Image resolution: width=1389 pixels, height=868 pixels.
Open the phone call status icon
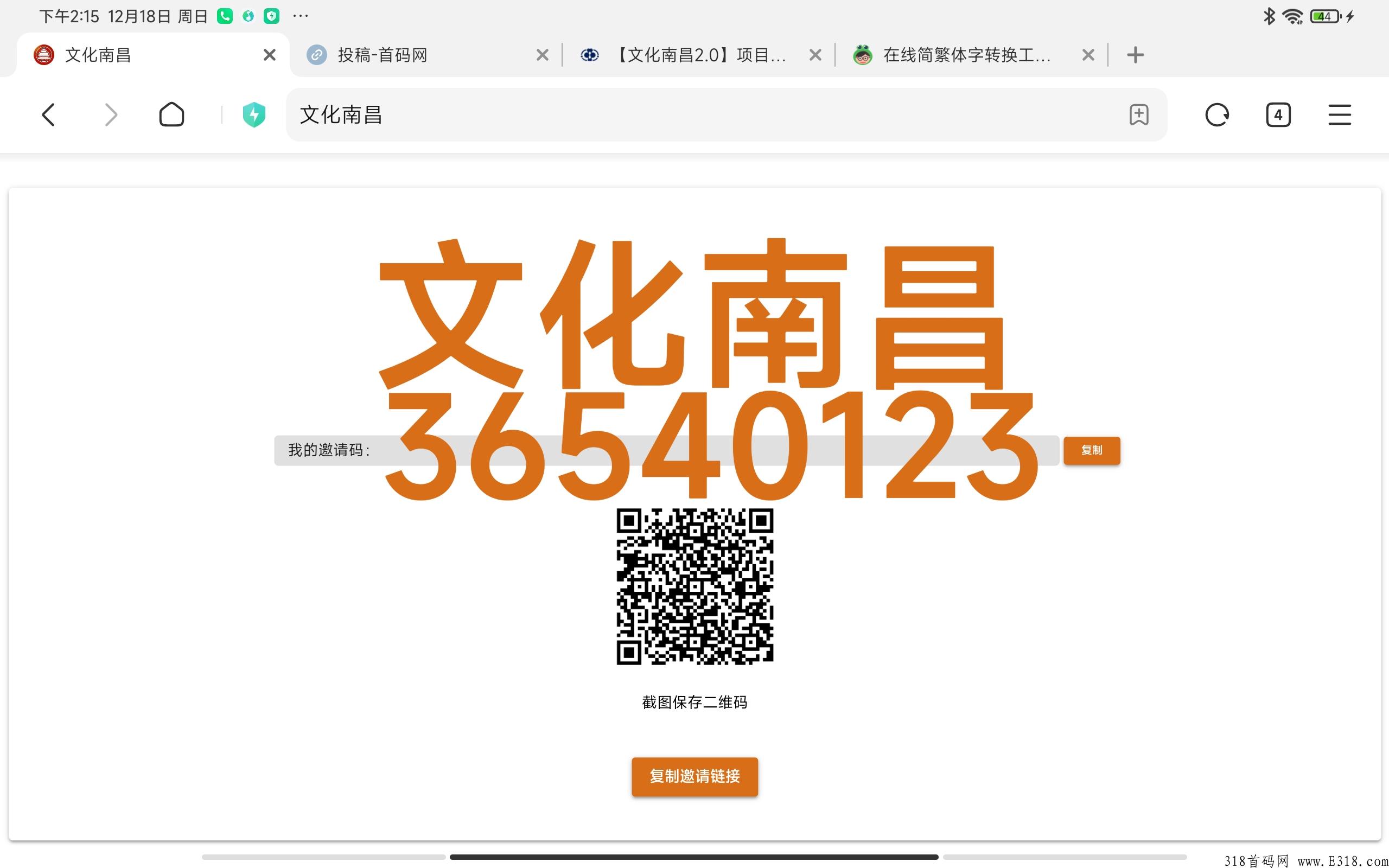pyautogui.click(x=225, y=16)
